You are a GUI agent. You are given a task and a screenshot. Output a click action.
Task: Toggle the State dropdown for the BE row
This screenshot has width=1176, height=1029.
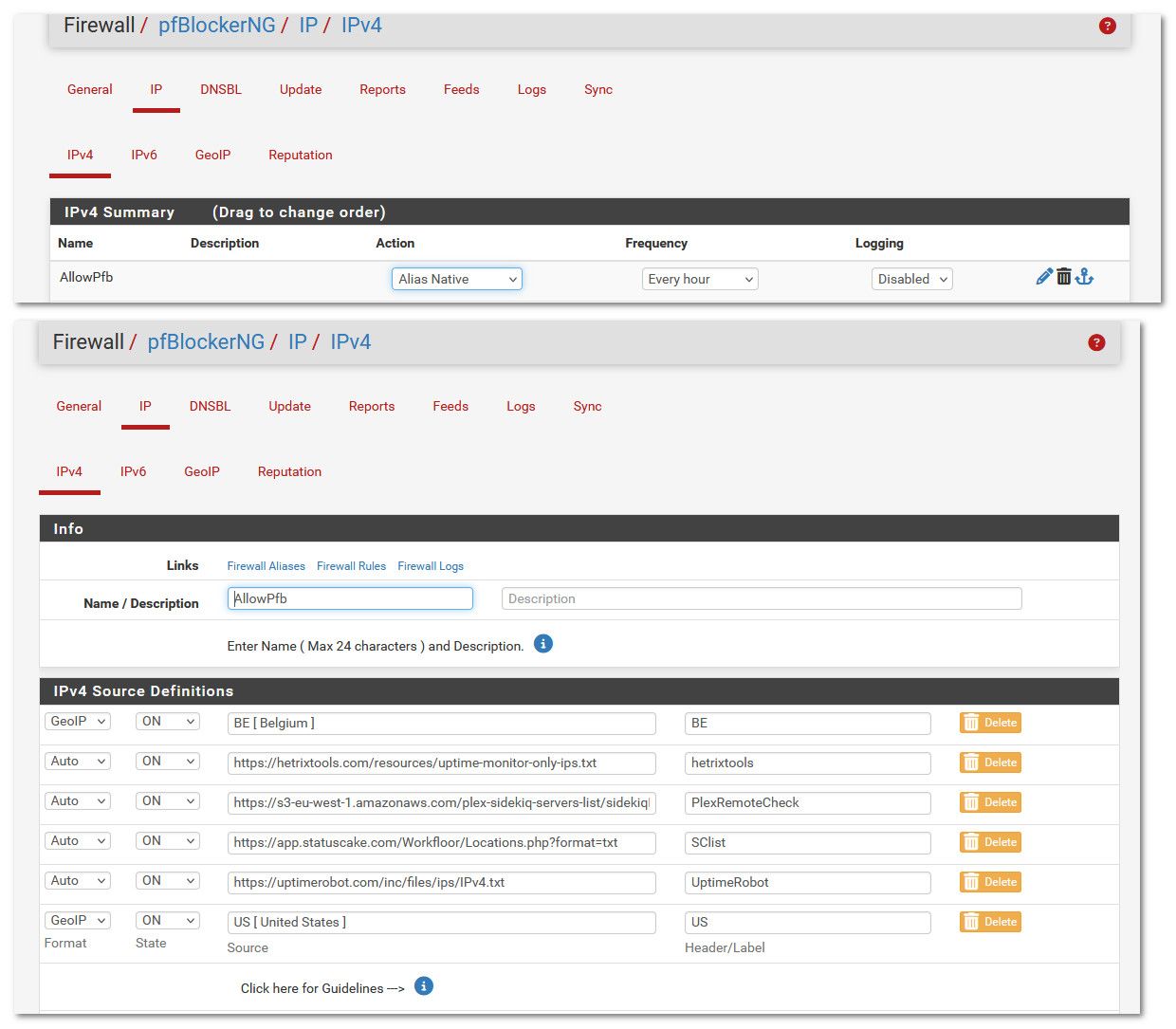tap(168, 722)
